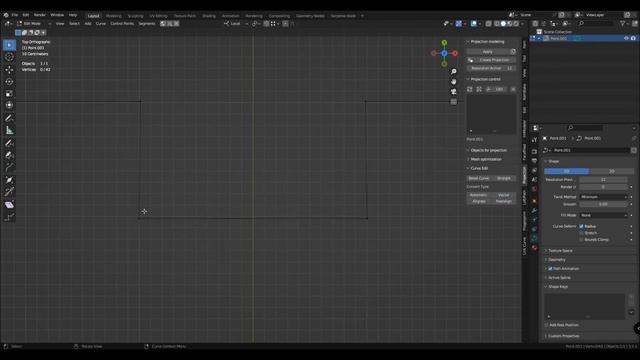Expand the Geometry panel

pos(556,260)
